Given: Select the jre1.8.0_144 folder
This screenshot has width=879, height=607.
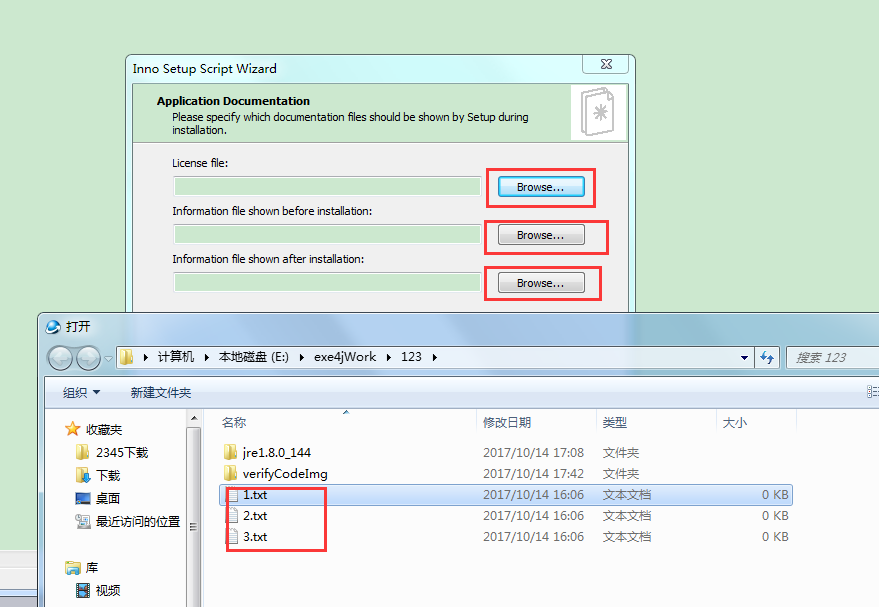Looking at the screenshot, I should click(505, 452).
